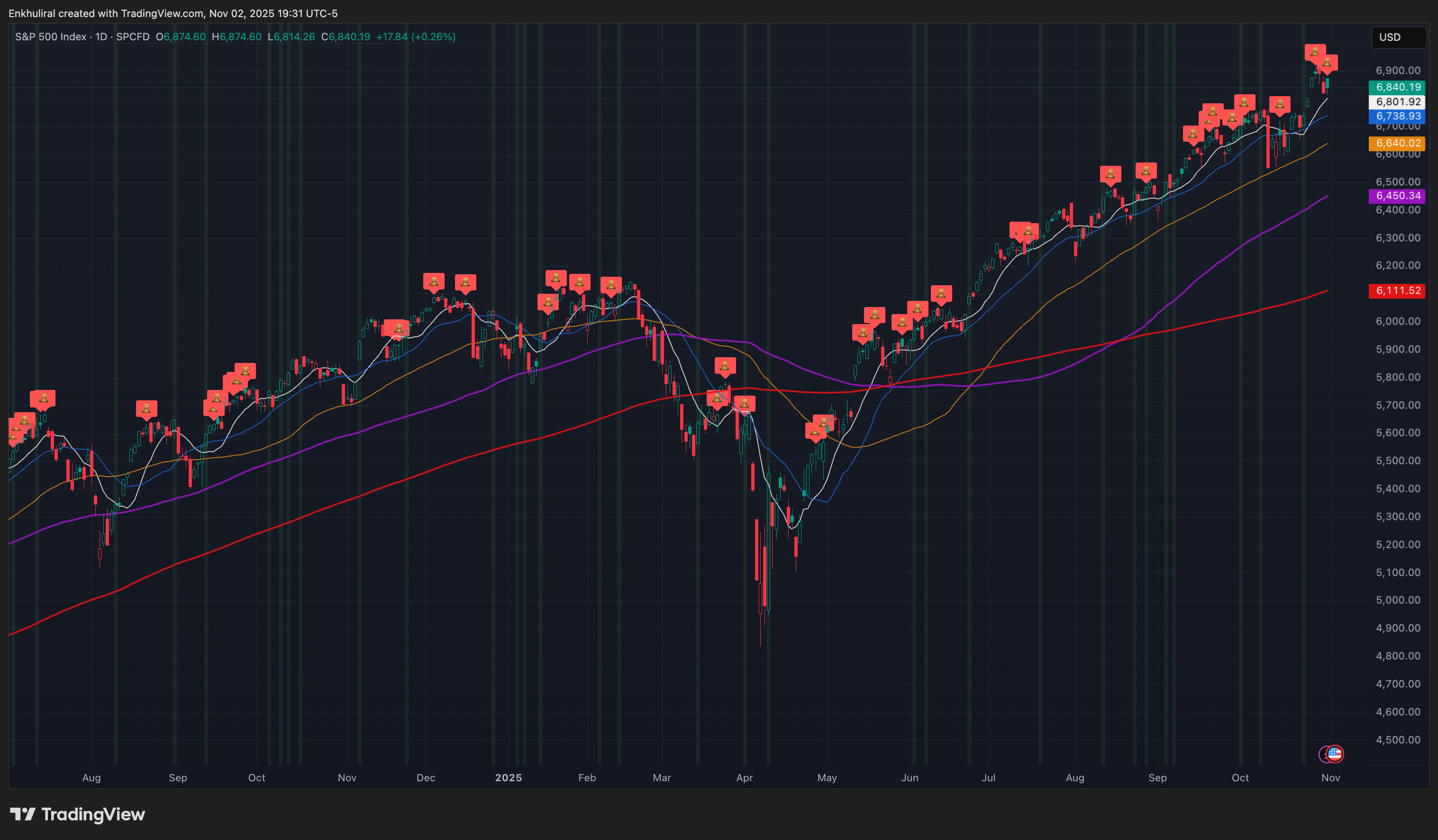1438x840 pixels.
Task: Click the +17.84 (+0.26%) change value
Action: coord(415,36)
